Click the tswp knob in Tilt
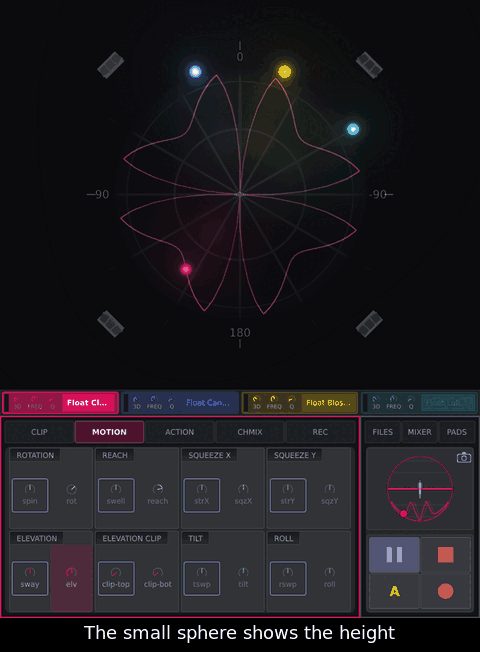 point(202,578)
